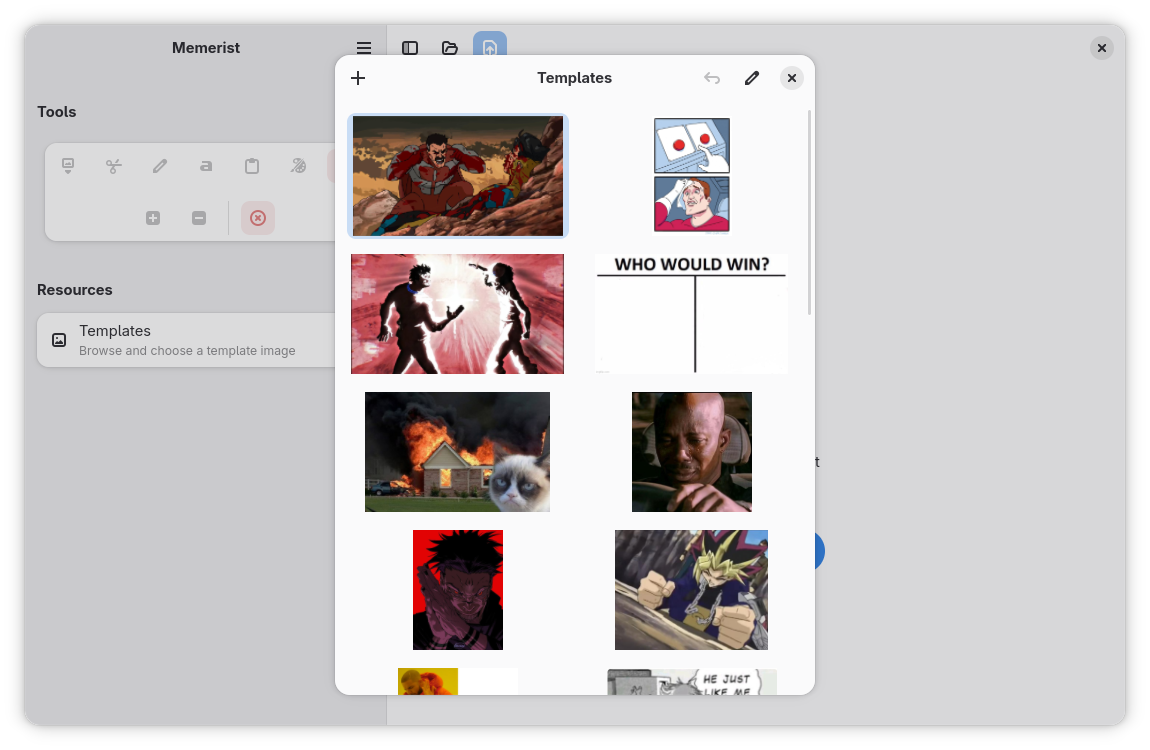Open the Templates row under Resources
The width and height of the screenshot is (1150, 750).
click(186, 340)
